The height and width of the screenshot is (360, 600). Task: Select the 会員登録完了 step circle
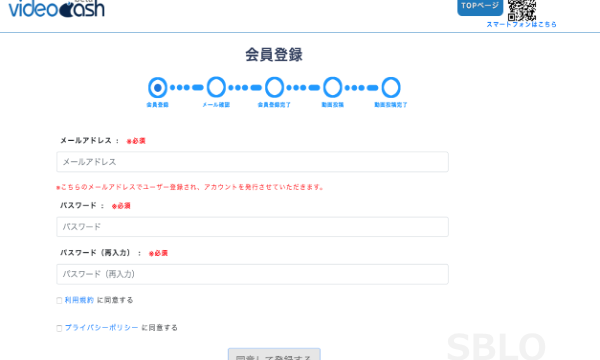click(x=274, y=88)
